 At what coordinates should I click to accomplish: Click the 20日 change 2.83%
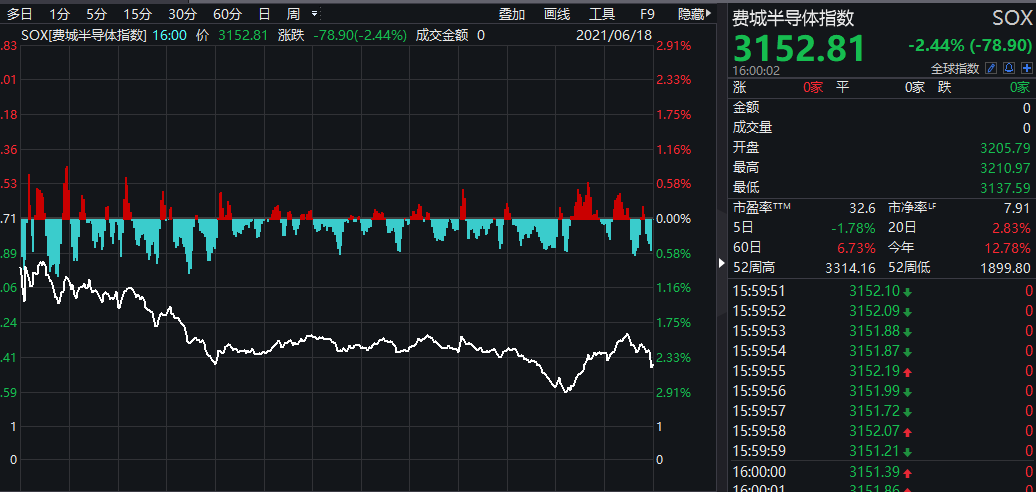click(1011, 228)
